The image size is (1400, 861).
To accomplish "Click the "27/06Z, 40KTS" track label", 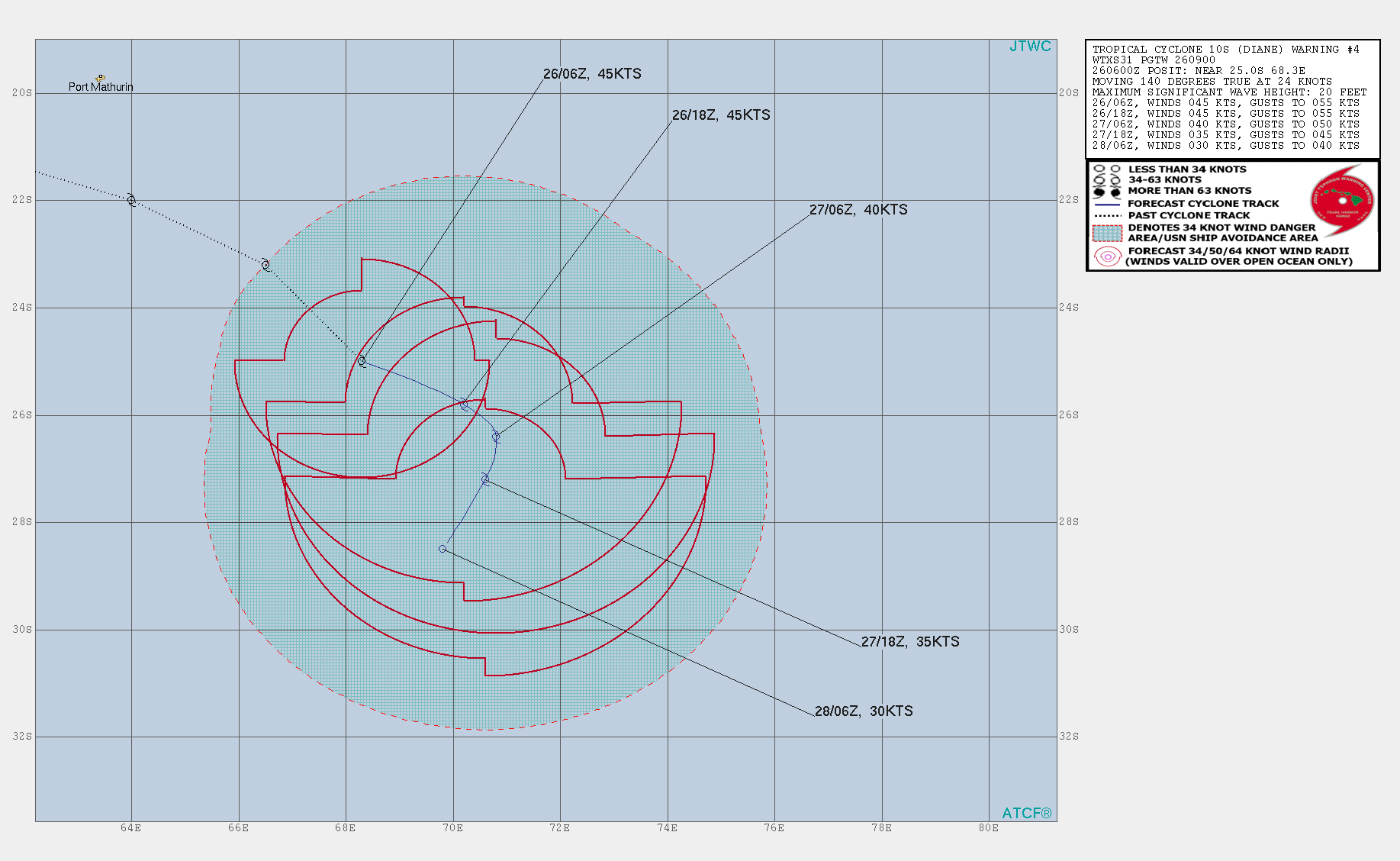I will coord(858,210).
